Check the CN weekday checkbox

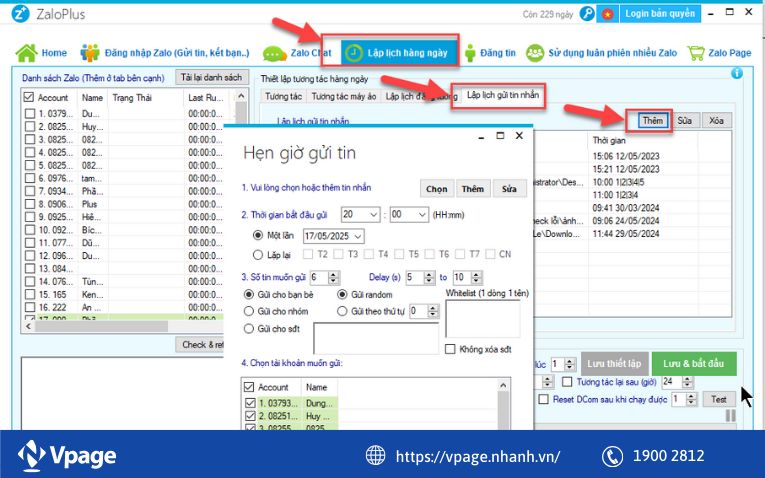(x=490, y=254)
